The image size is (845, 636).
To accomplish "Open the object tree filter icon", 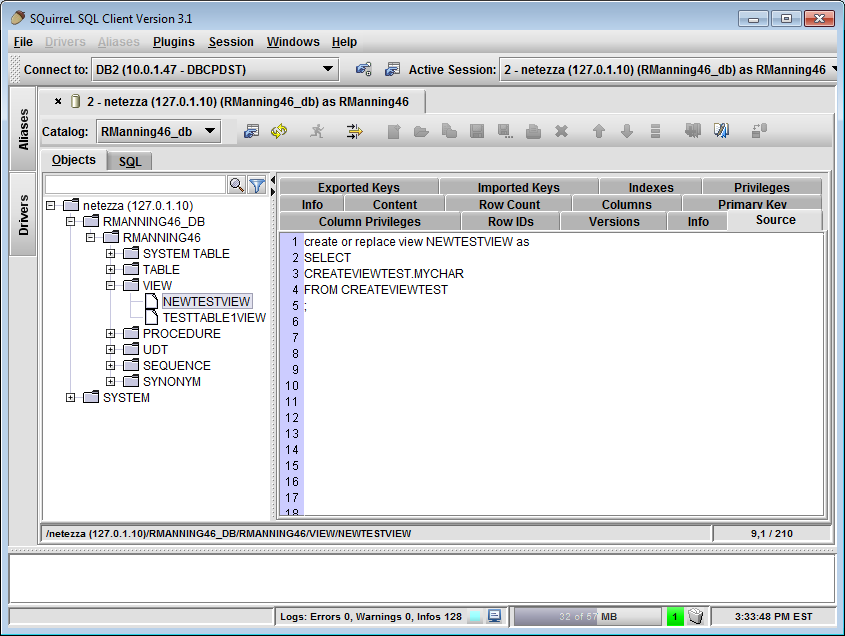I will 257,185.
